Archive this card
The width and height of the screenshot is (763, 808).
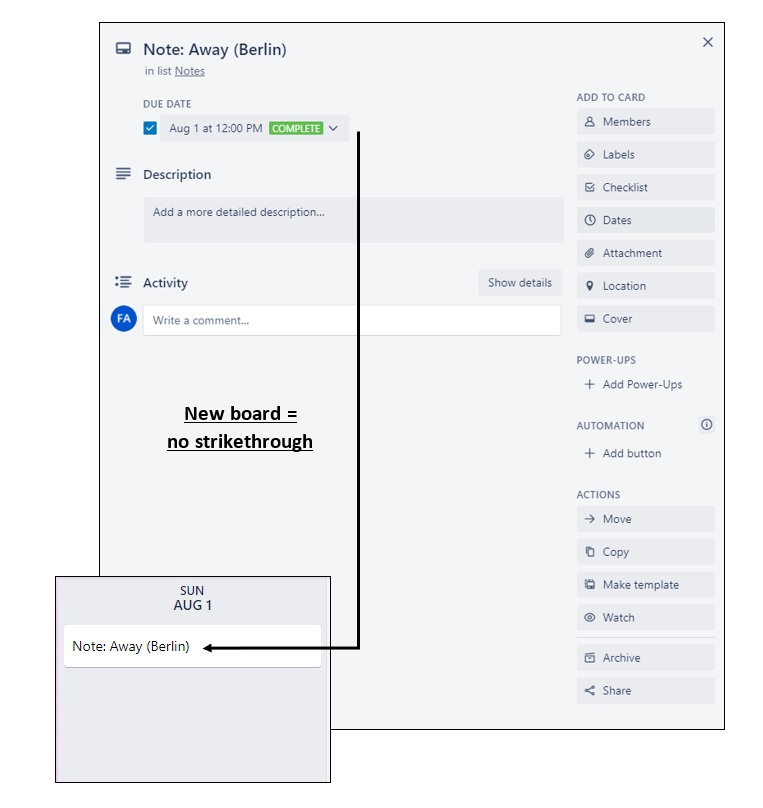point(645,658)
